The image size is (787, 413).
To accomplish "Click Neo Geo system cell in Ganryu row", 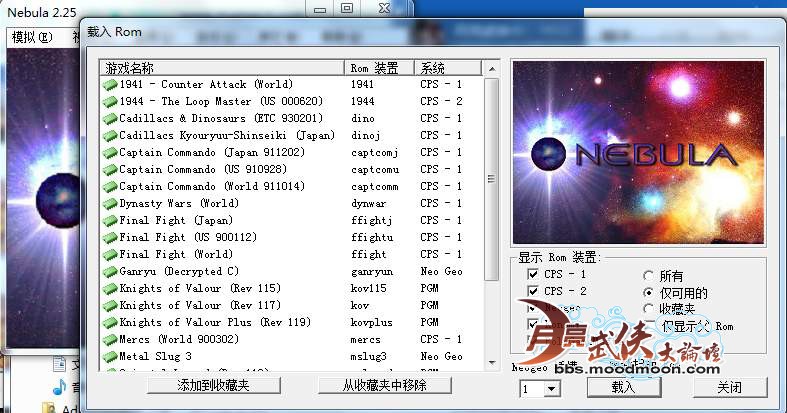I will [442, 271].
